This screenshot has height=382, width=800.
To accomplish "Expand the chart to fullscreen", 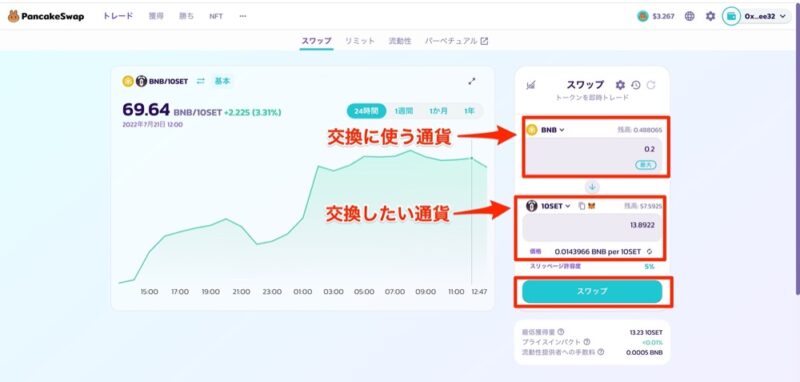I will point(472,81).
